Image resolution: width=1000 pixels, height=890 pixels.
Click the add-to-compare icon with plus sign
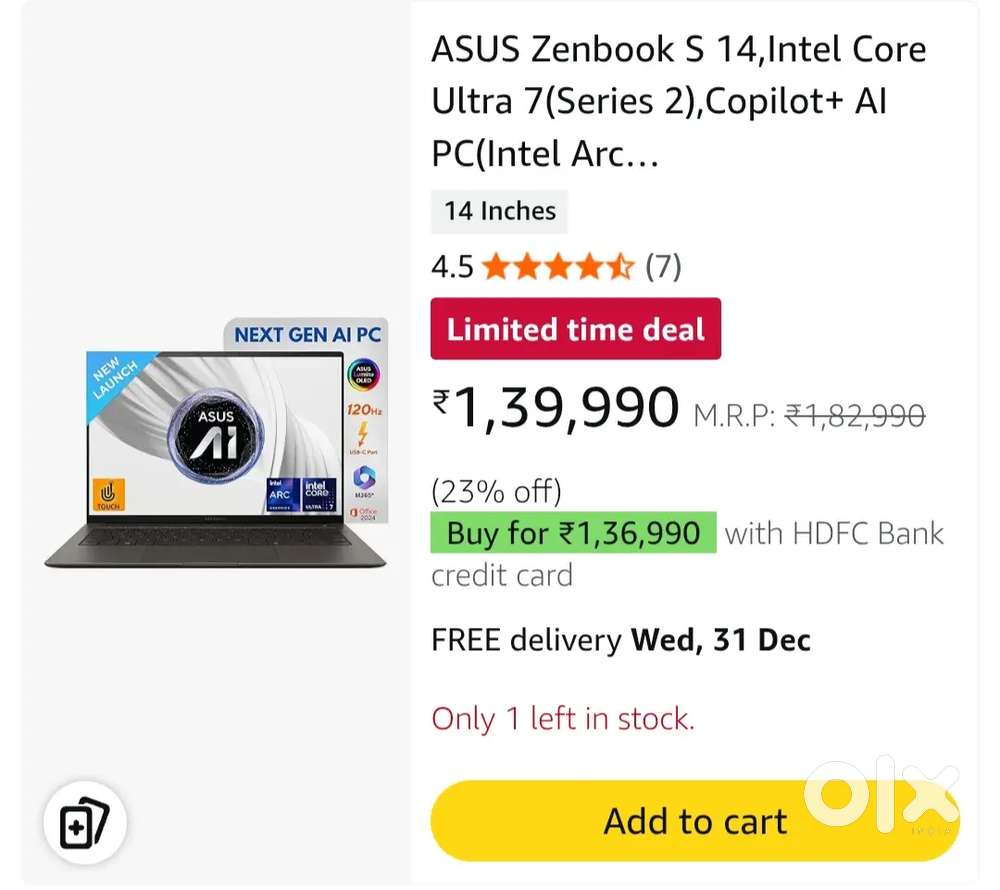pos(84,823)
